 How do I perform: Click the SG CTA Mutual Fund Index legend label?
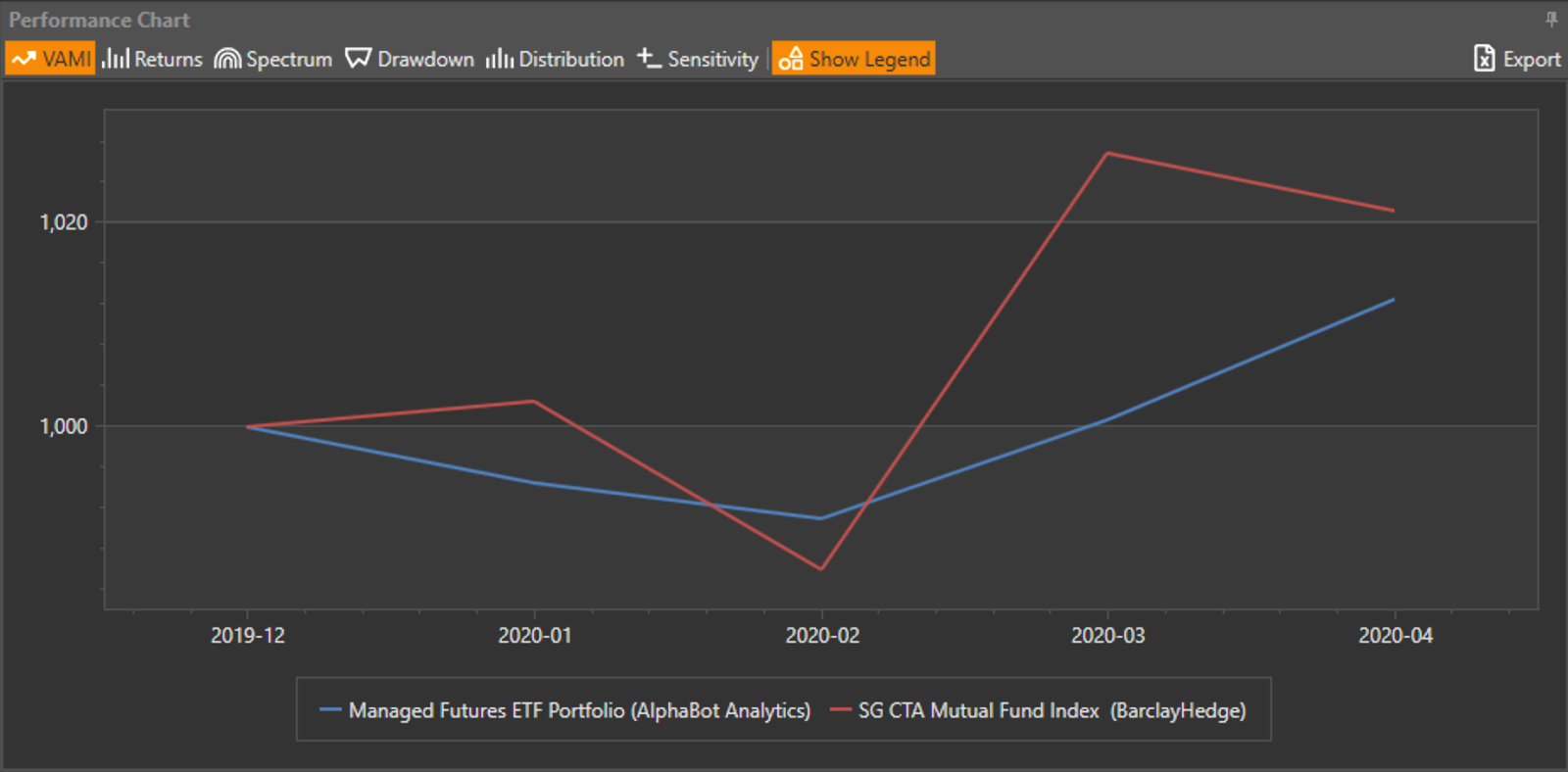(1052, 710)
